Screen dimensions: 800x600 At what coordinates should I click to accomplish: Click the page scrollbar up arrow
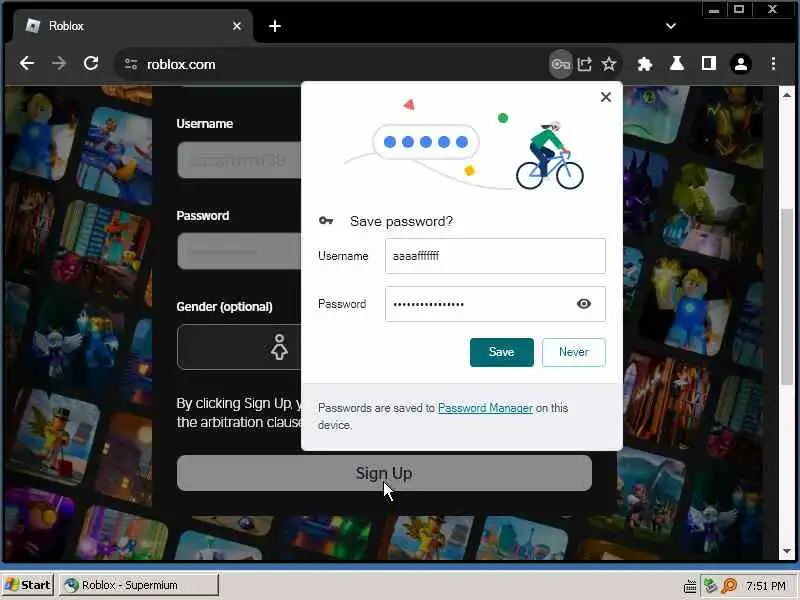[786, 95]
